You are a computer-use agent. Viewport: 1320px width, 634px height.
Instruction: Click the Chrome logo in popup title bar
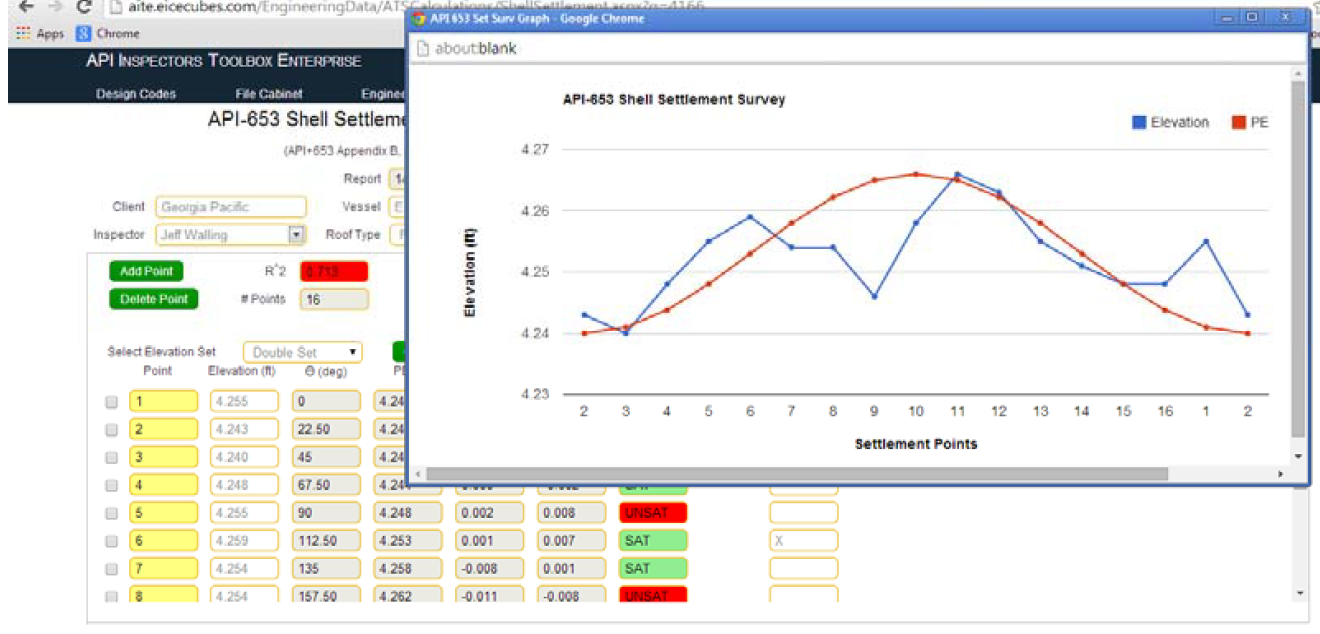pyautogui.click(x=420, y=19)
